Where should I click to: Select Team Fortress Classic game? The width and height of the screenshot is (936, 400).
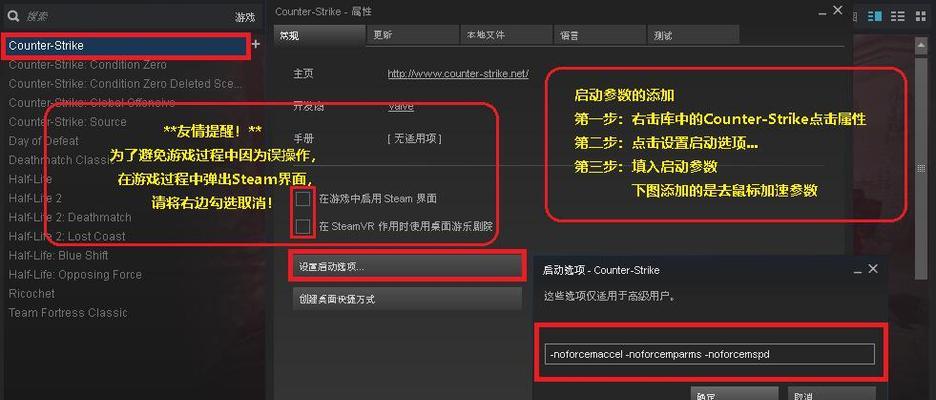coord(68,313)
